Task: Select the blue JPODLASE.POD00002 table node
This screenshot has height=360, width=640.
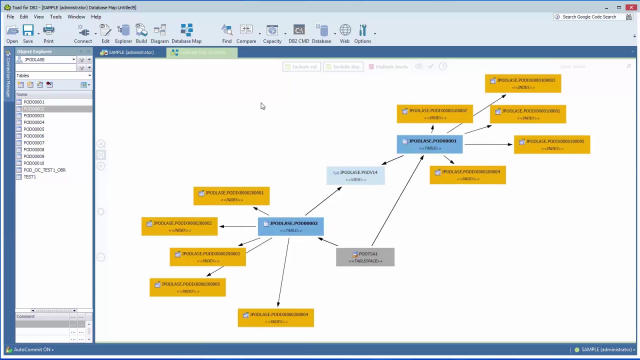Action: point(291,227)
